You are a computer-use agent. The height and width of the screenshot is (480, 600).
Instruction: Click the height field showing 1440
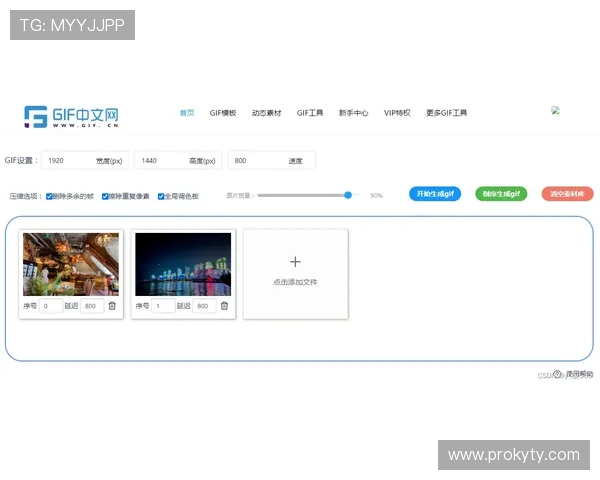(178, 160)
